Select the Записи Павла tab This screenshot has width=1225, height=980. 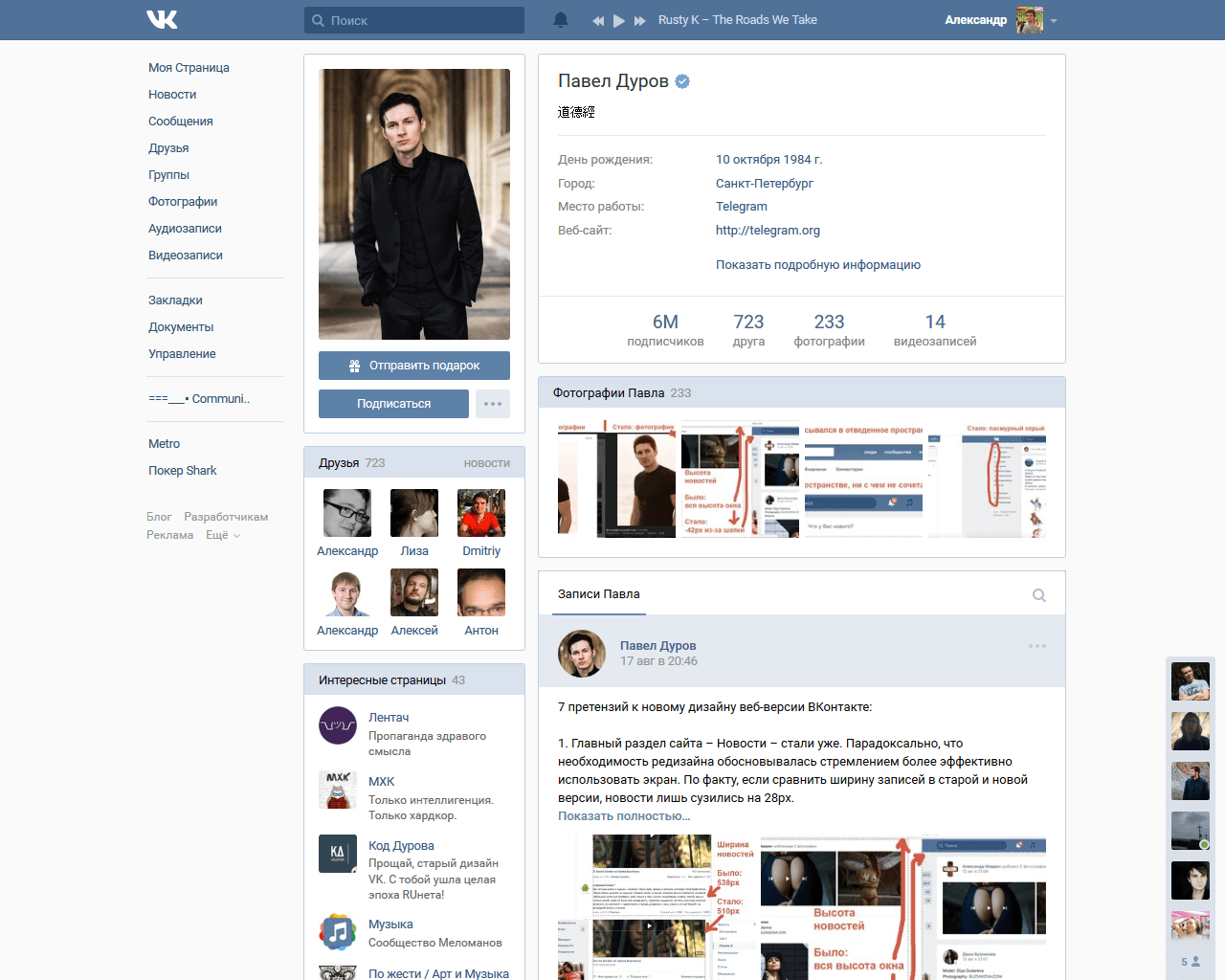599,594
